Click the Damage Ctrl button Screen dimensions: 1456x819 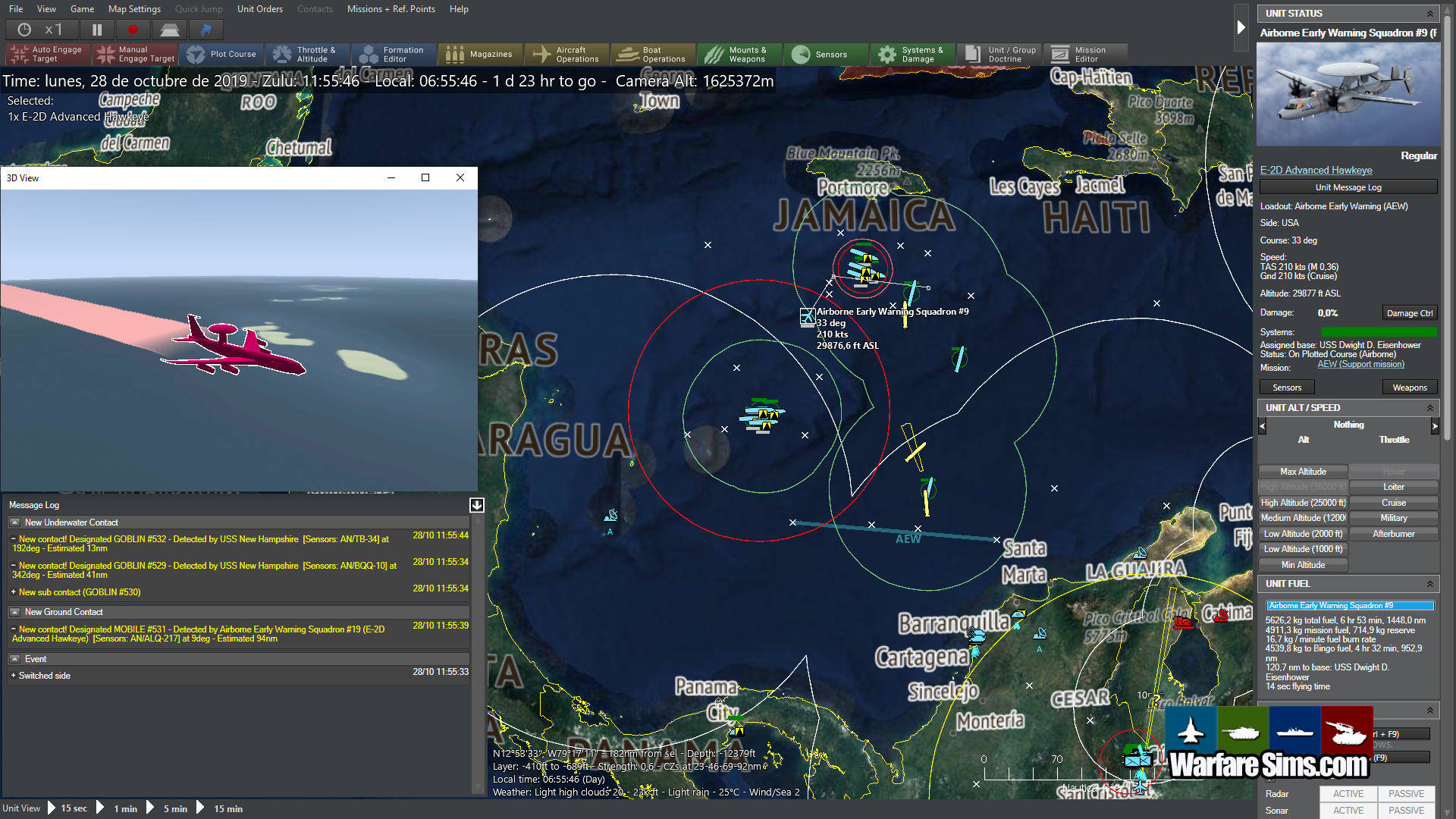[1409, 313]
